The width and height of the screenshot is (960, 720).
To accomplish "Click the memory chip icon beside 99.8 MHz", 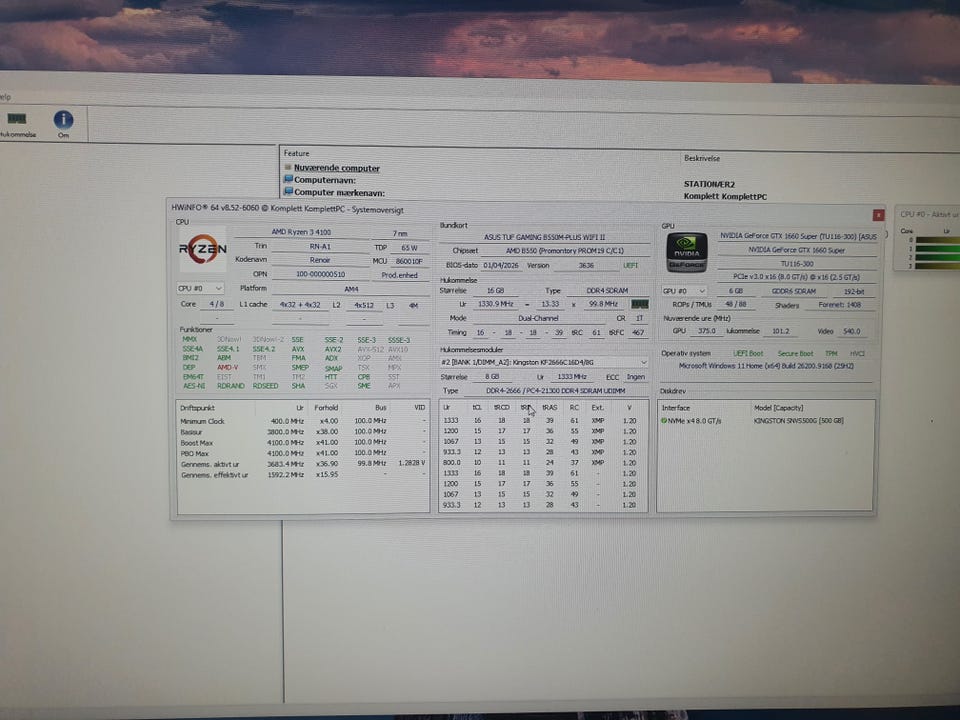I will coord(640,304).
